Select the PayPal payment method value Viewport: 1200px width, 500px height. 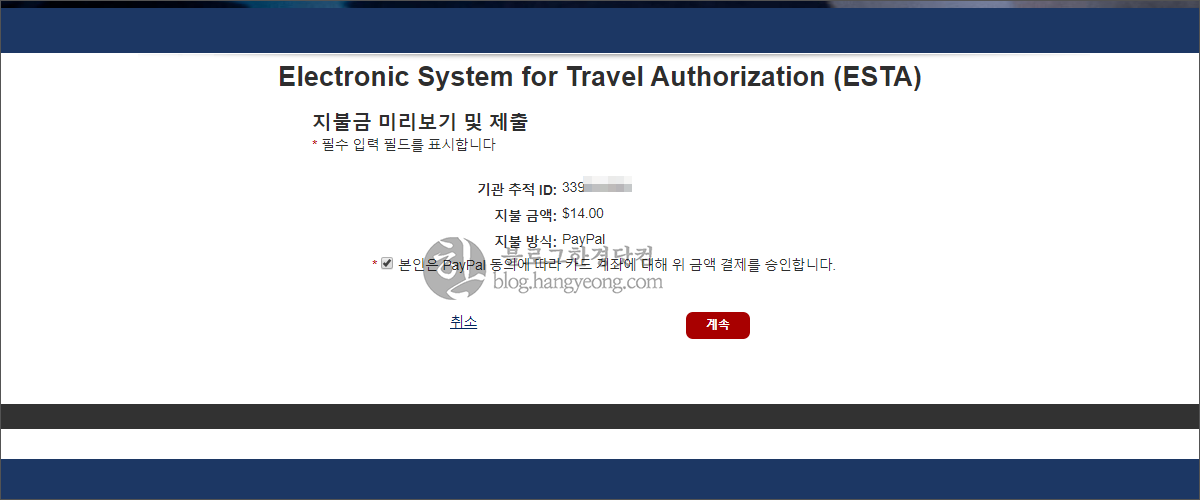click(x=583, y=239)
